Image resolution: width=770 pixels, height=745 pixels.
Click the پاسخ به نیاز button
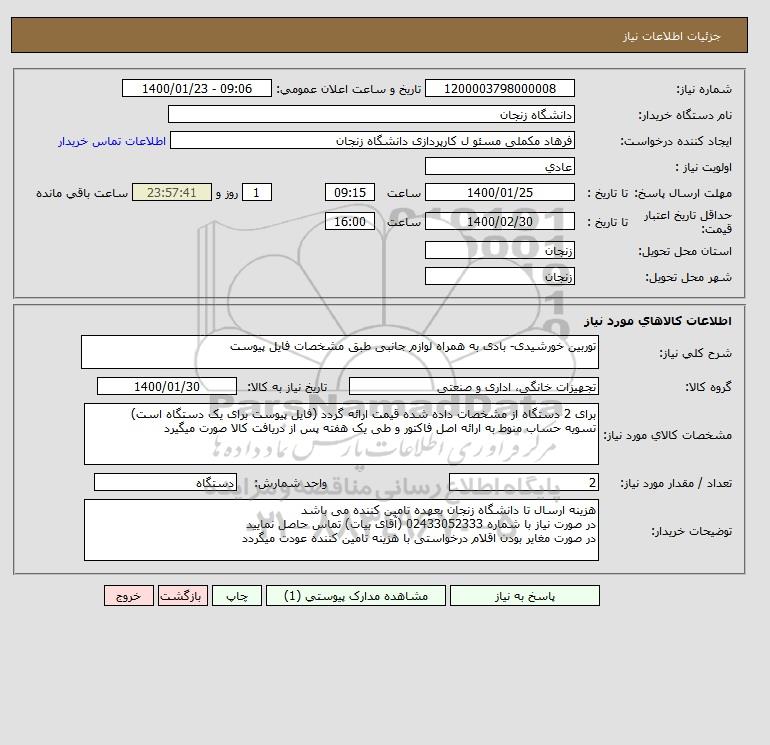[x=524, y=596]
